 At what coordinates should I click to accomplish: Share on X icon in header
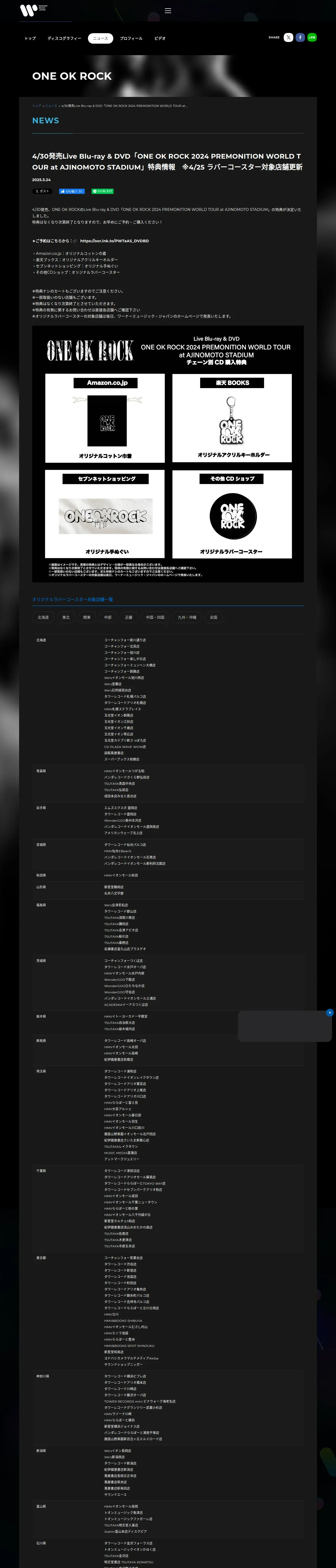(x=288, y=37)
